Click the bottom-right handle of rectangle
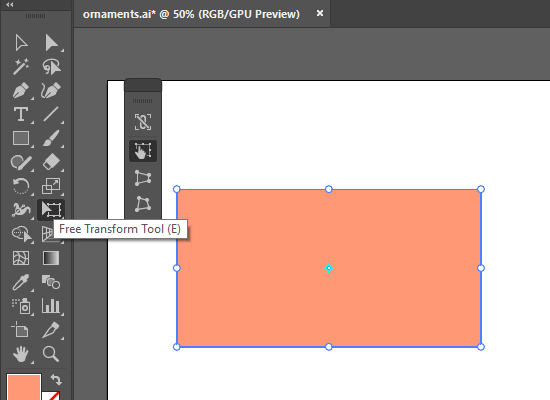Screen dimensions: 550x400 [x=481, y=347]
